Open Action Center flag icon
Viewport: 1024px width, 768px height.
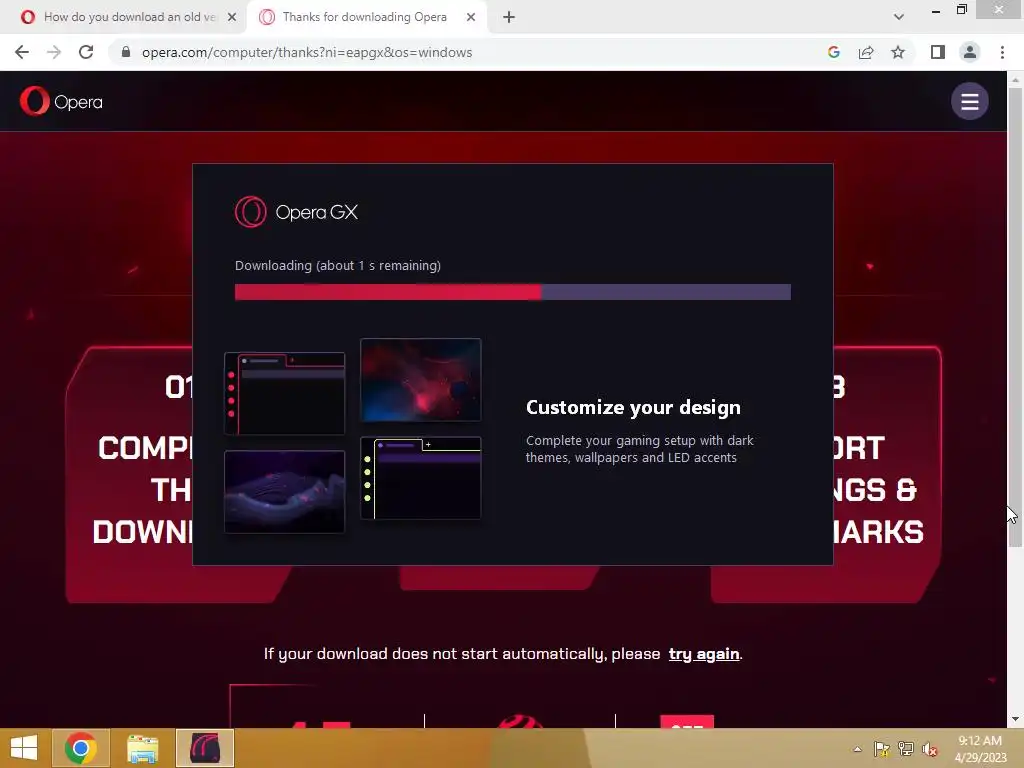pos(882,749)
